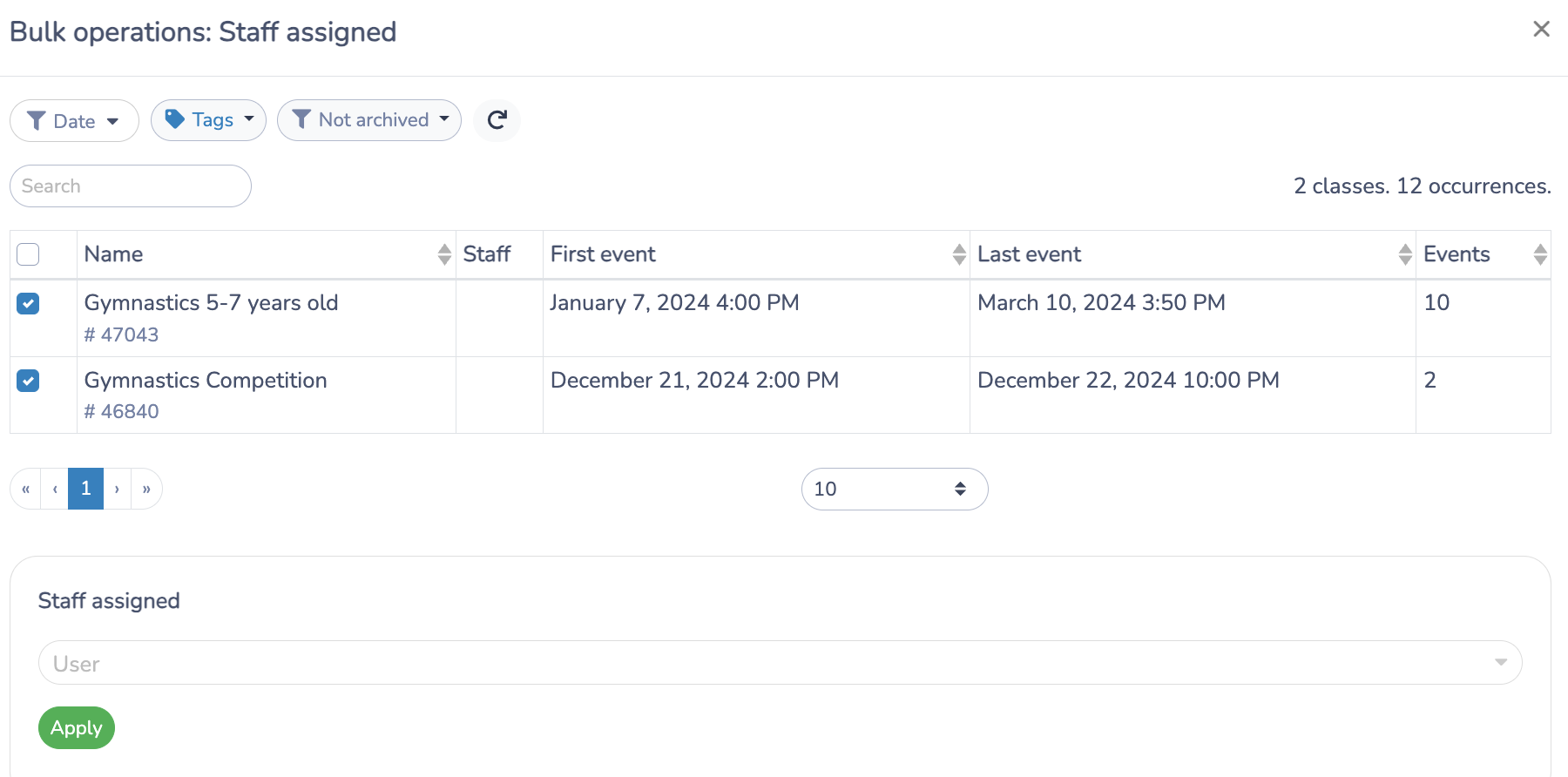1568x777 pixels.
Task: Focus the Search input field
Action: [131, 186]
